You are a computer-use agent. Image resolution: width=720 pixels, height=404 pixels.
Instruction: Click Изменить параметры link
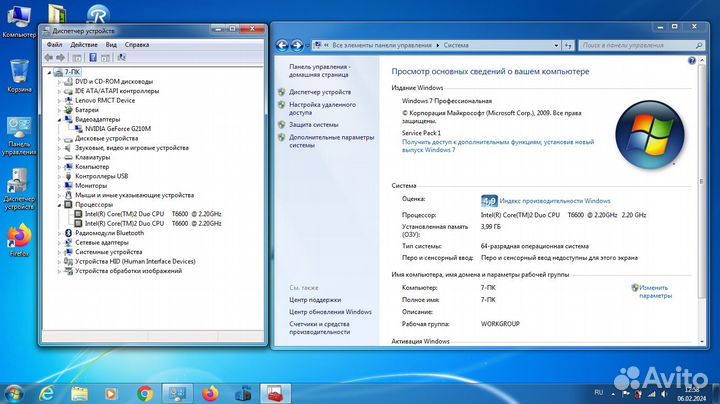click(655, 292)
